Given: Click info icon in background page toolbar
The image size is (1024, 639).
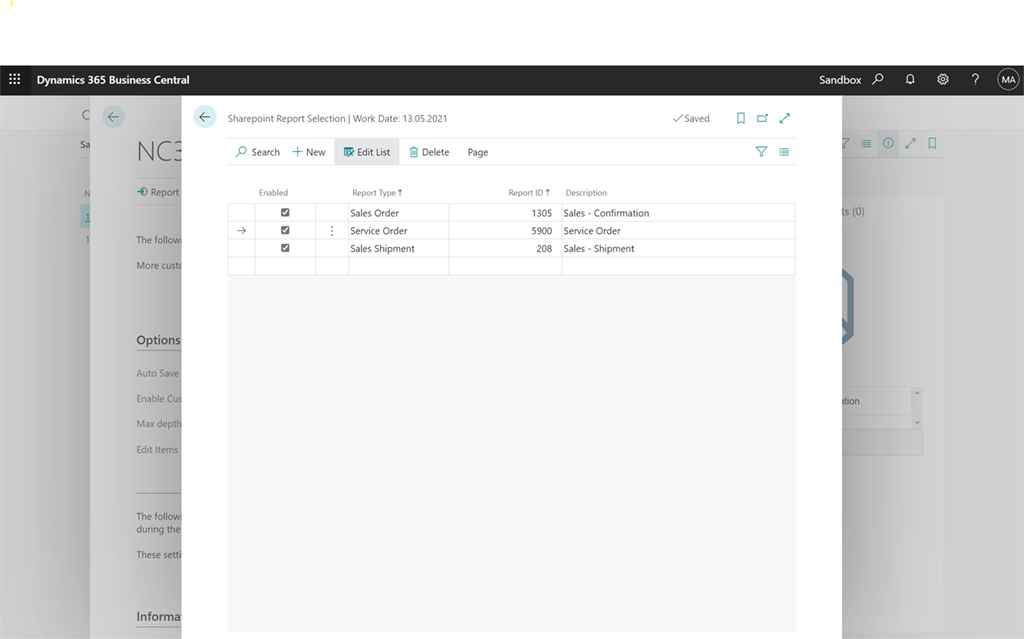Looking at the screenshot, I should [888, 143].
